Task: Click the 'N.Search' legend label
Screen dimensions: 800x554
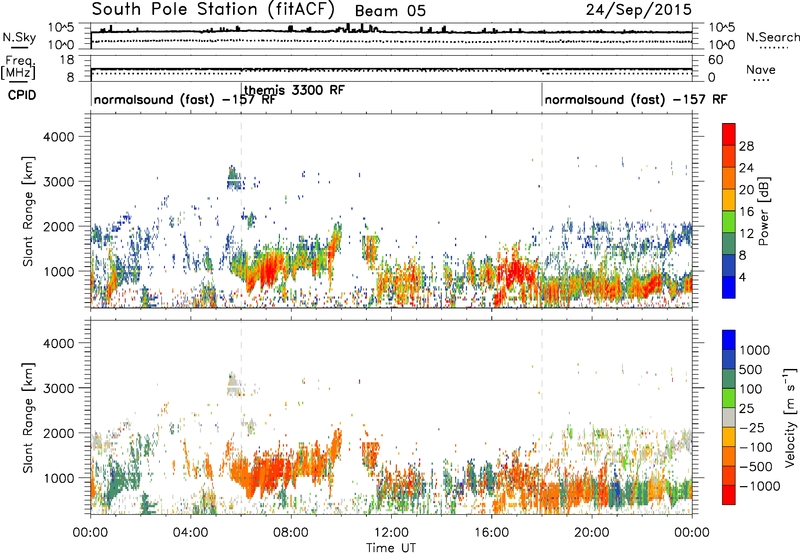Action: pos(772,37)
